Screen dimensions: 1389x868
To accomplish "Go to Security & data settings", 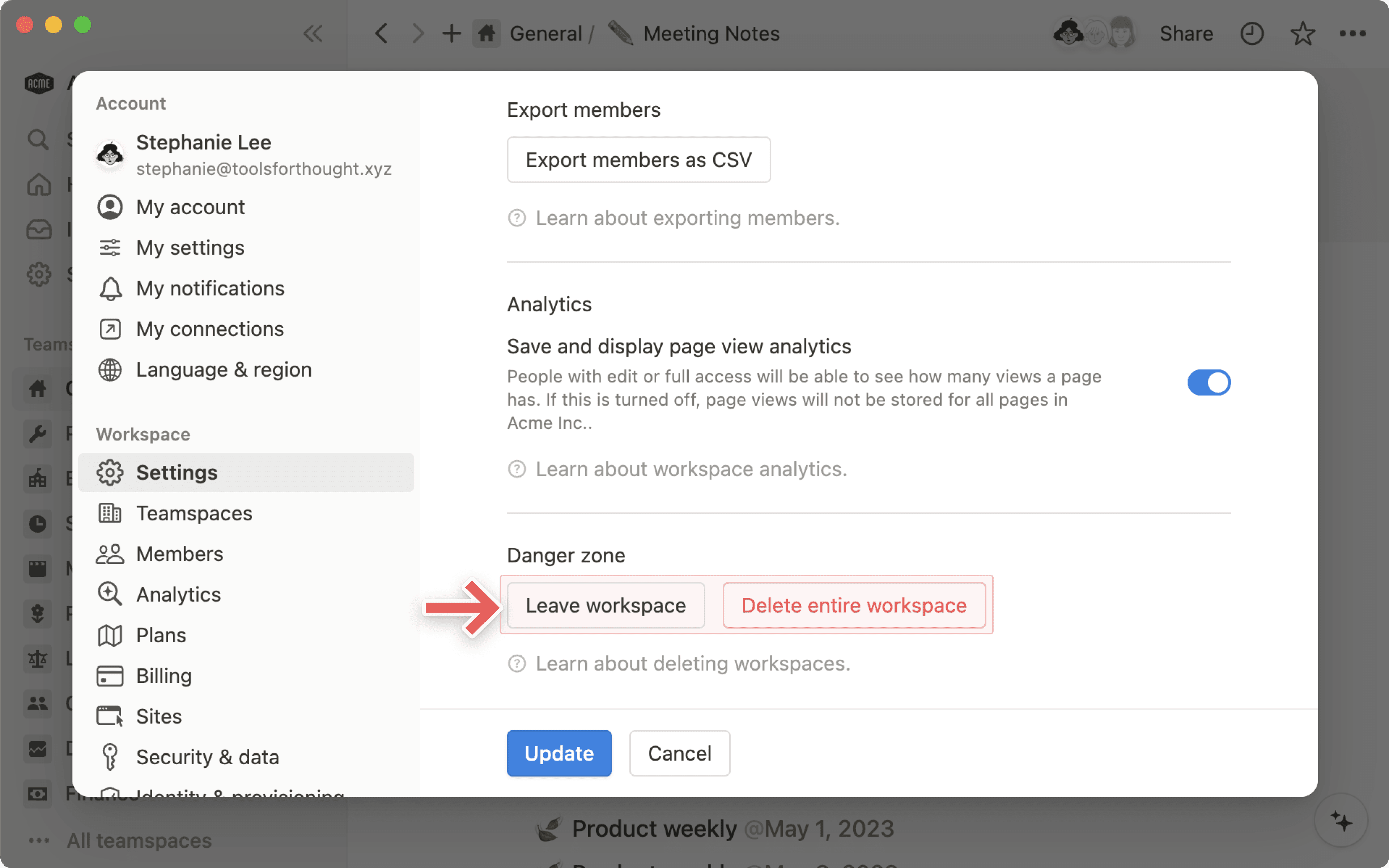I will [x=207, y=757].
